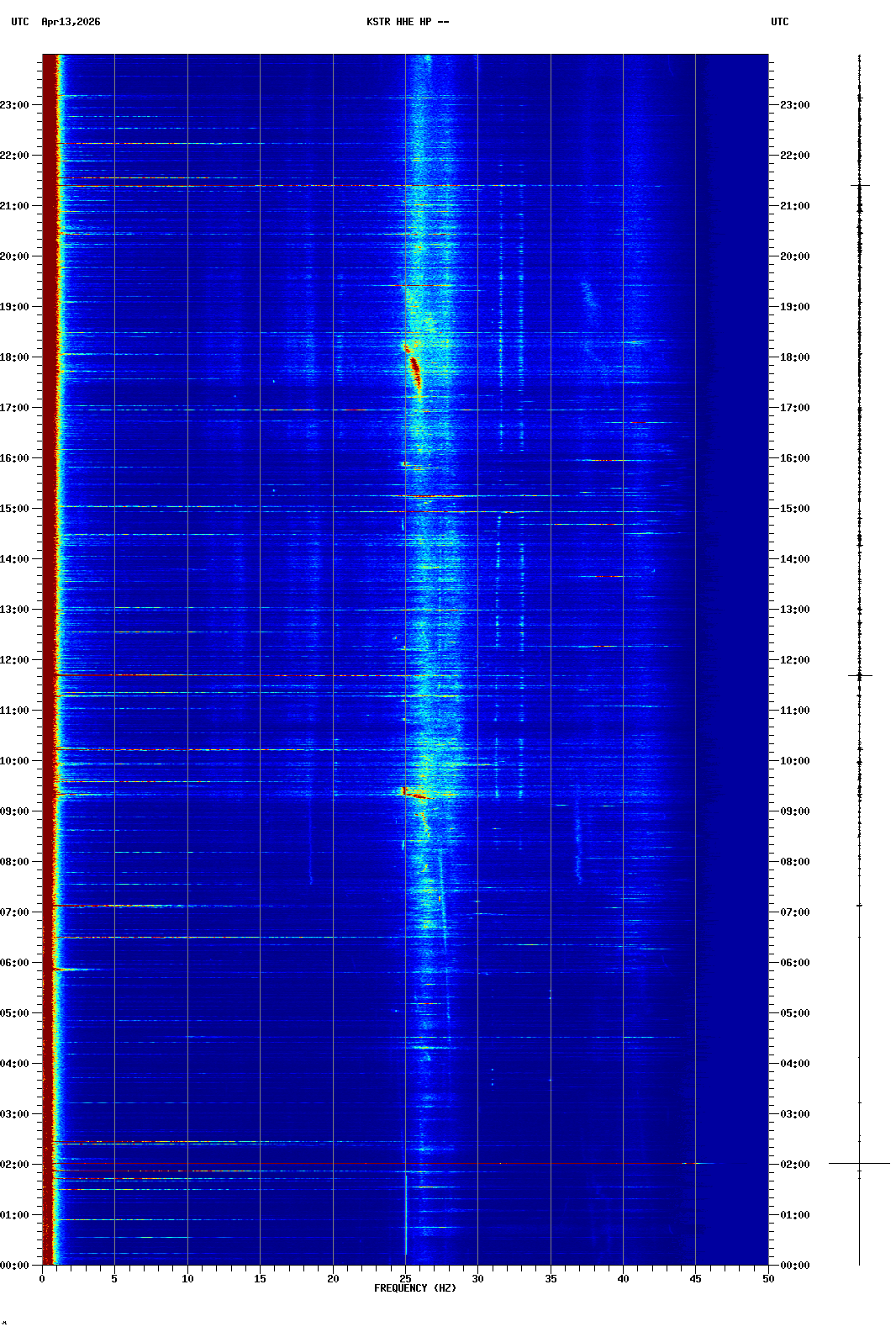Click the 09:00 label on left axis
The width and height of the screenshot is (896, 1332).
click(x=15, y=811)
